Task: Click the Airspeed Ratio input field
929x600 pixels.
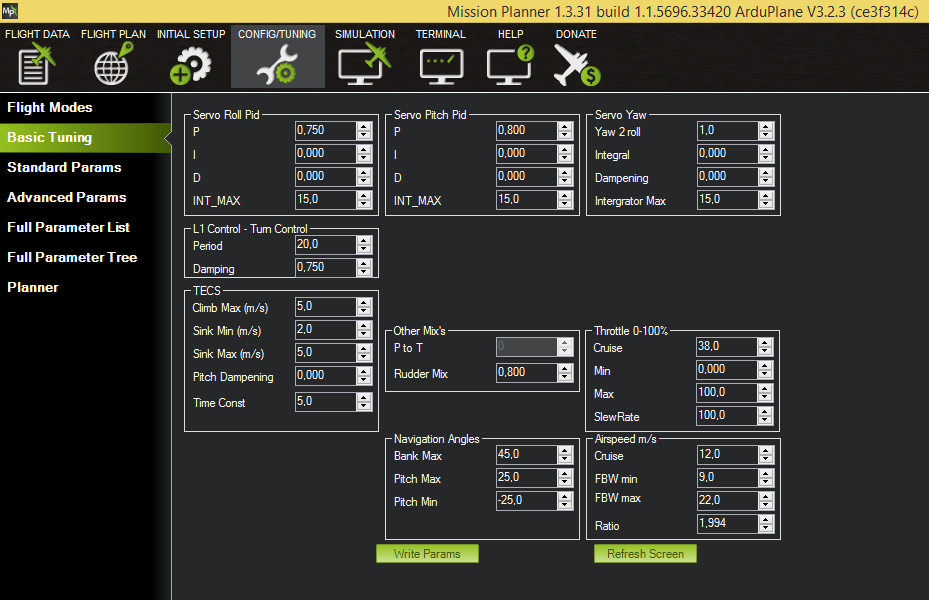Action: click(725, 524)
